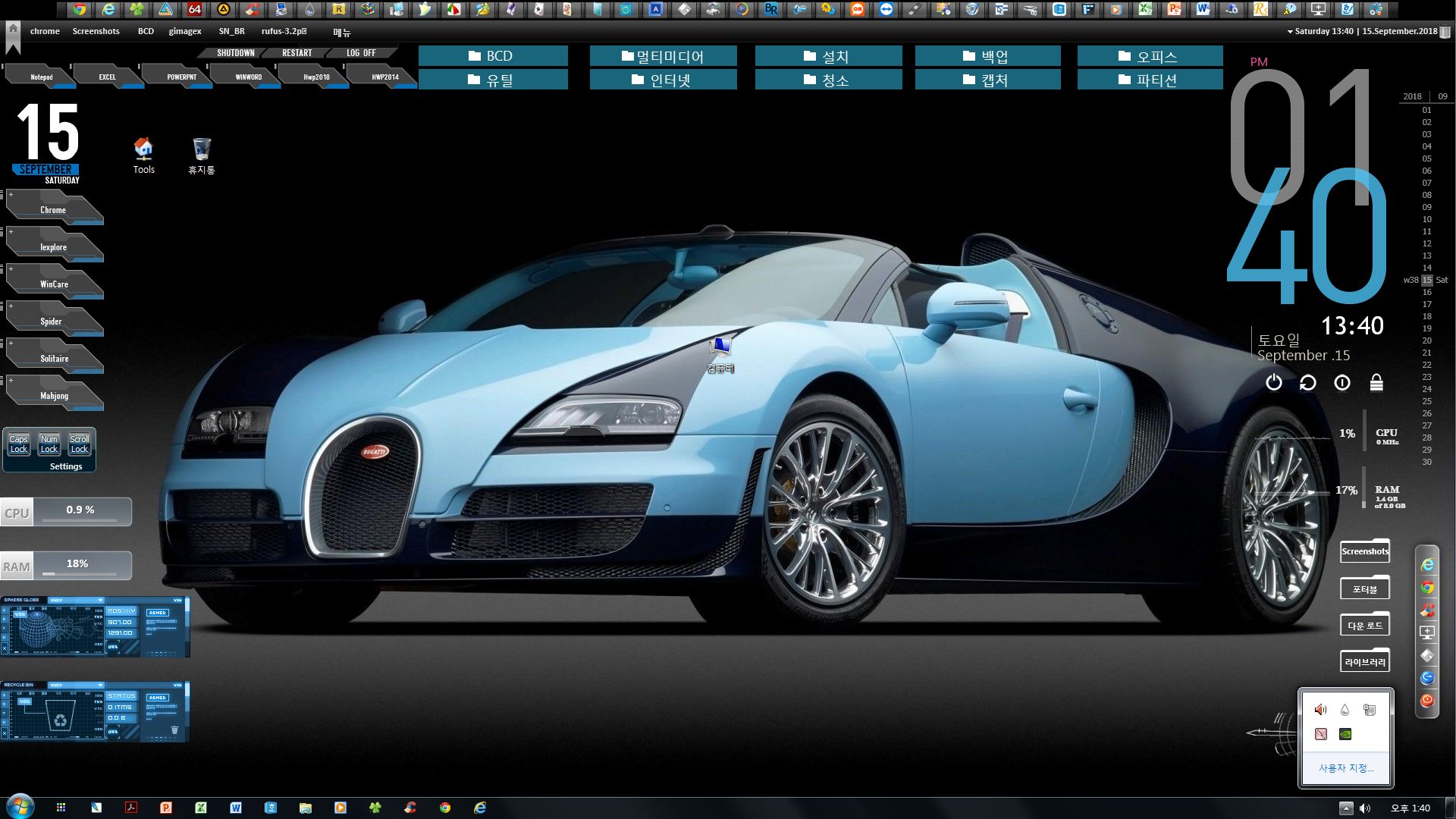Open the 다운 로드 folder shortcut
Viewport: 1456px width, 819px height.
click(x=1365, y=625)
